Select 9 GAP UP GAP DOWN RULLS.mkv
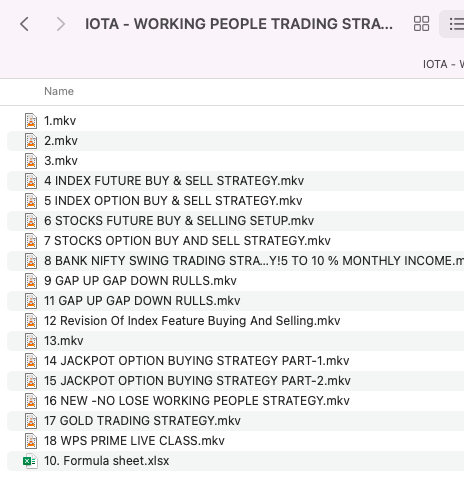Image resolution: width=464 pixels, height=484 pixels. click(x=235, y=281)
